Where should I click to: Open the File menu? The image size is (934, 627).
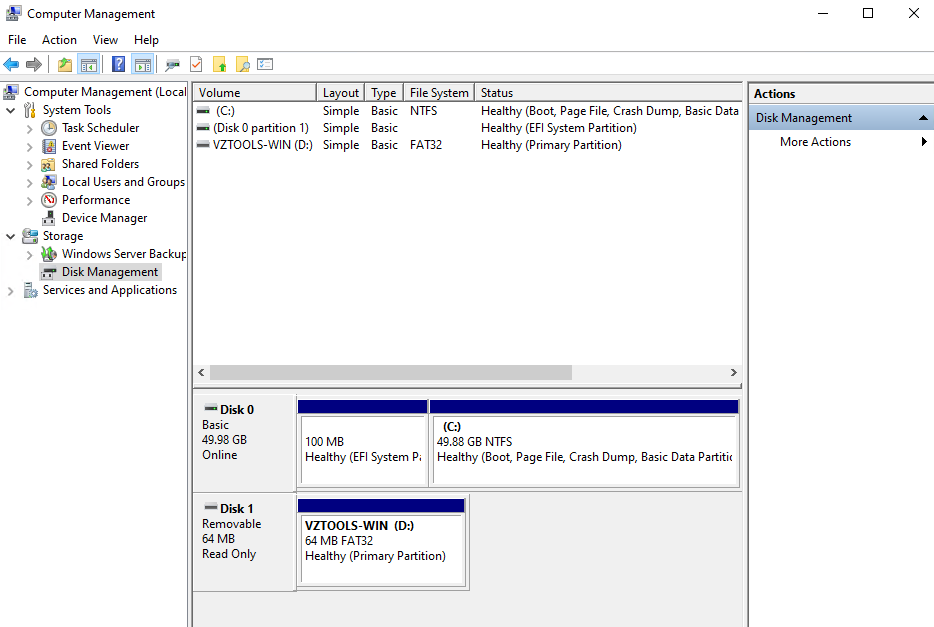tap(17, 40)
